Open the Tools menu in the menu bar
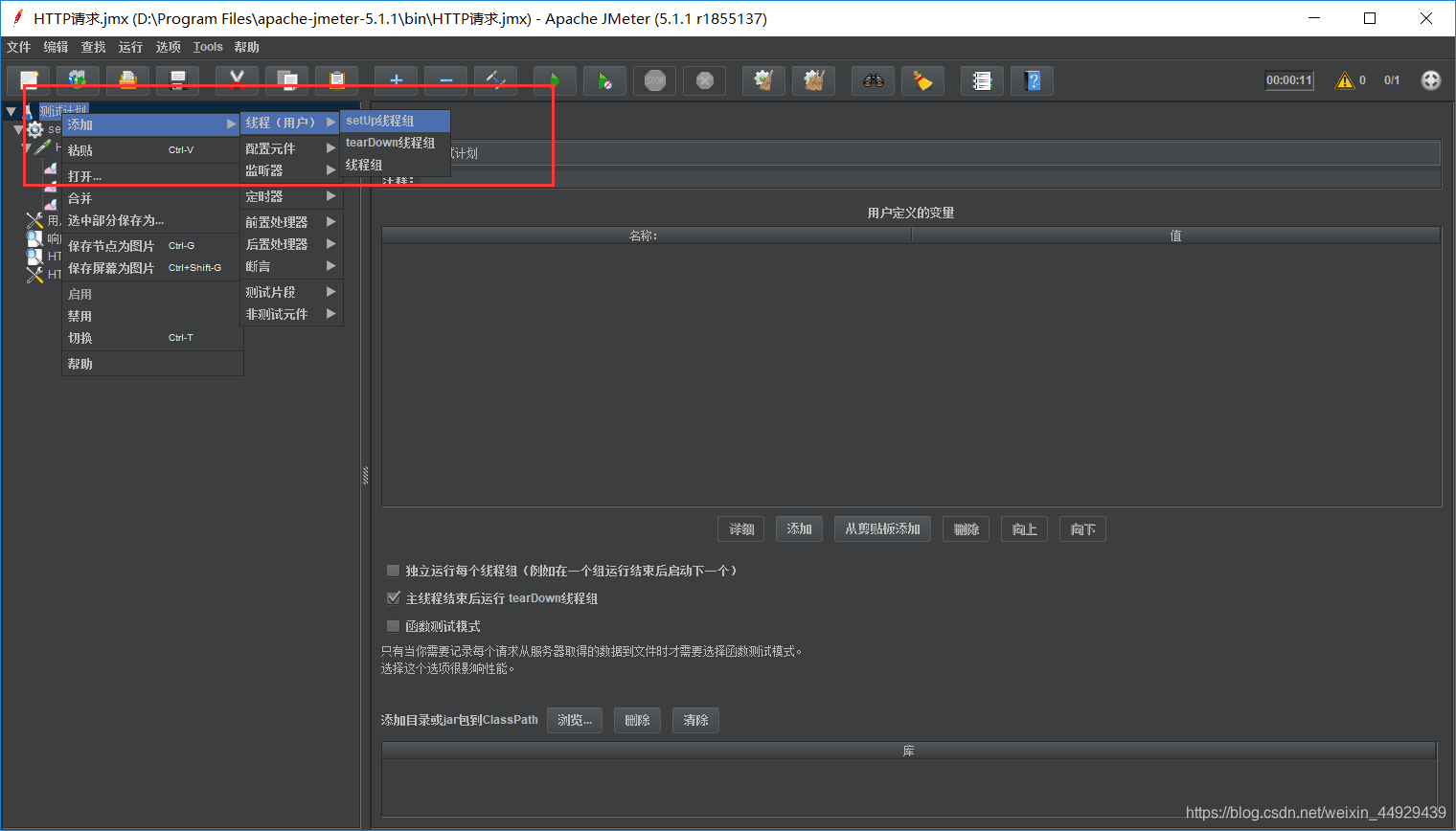The width and height of the screenshot is (1456, 831). pos(208,47)
